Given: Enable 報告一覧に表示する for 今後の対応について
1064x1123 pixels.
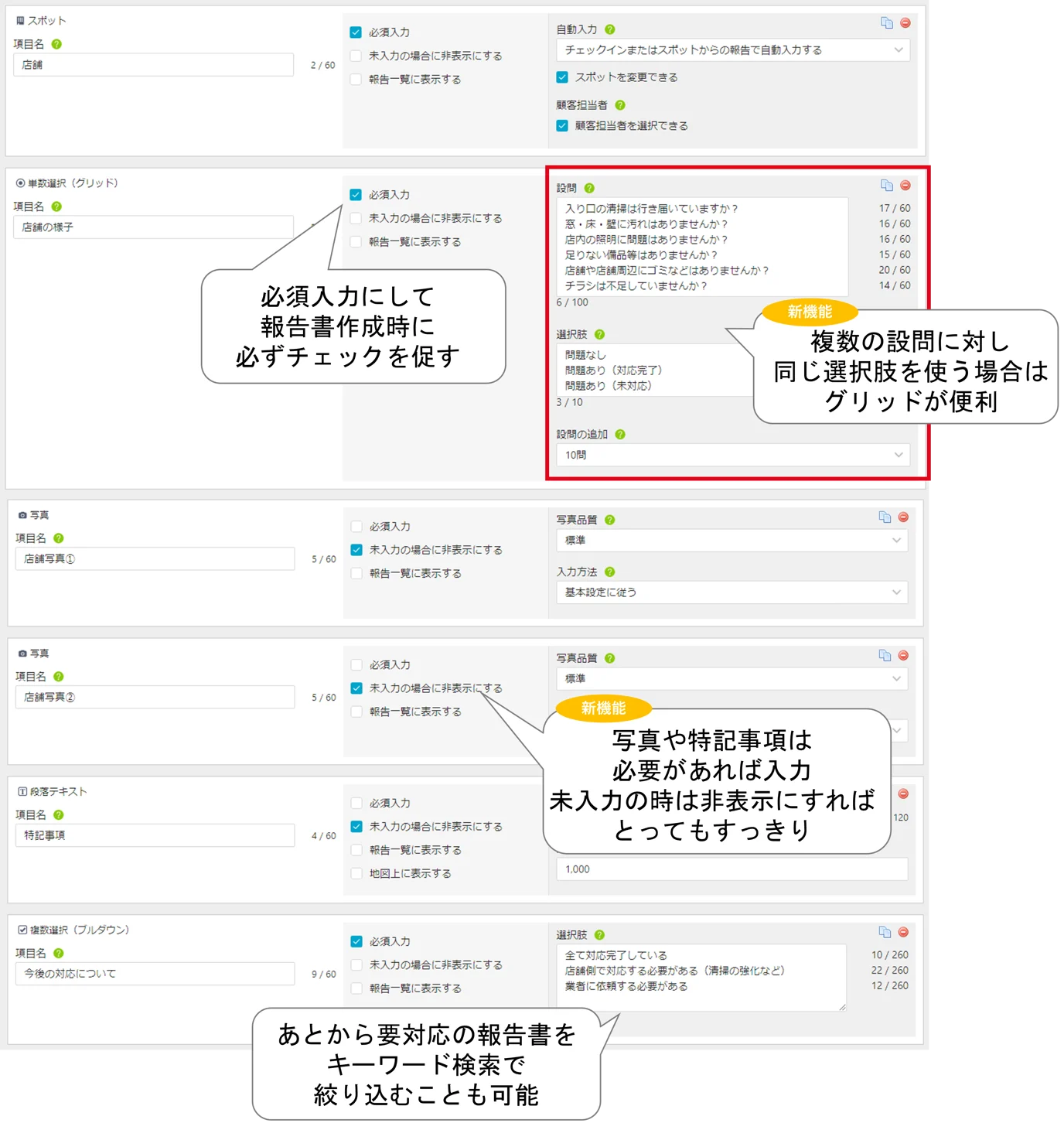Looking at the screenshot, I should (356, 989).
